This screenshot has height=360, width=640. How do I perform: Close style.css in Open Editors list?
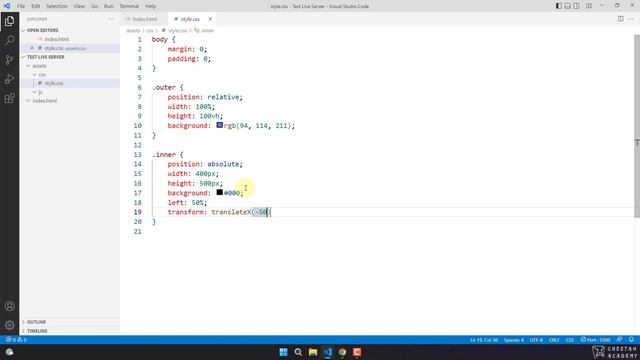[32, 48]
